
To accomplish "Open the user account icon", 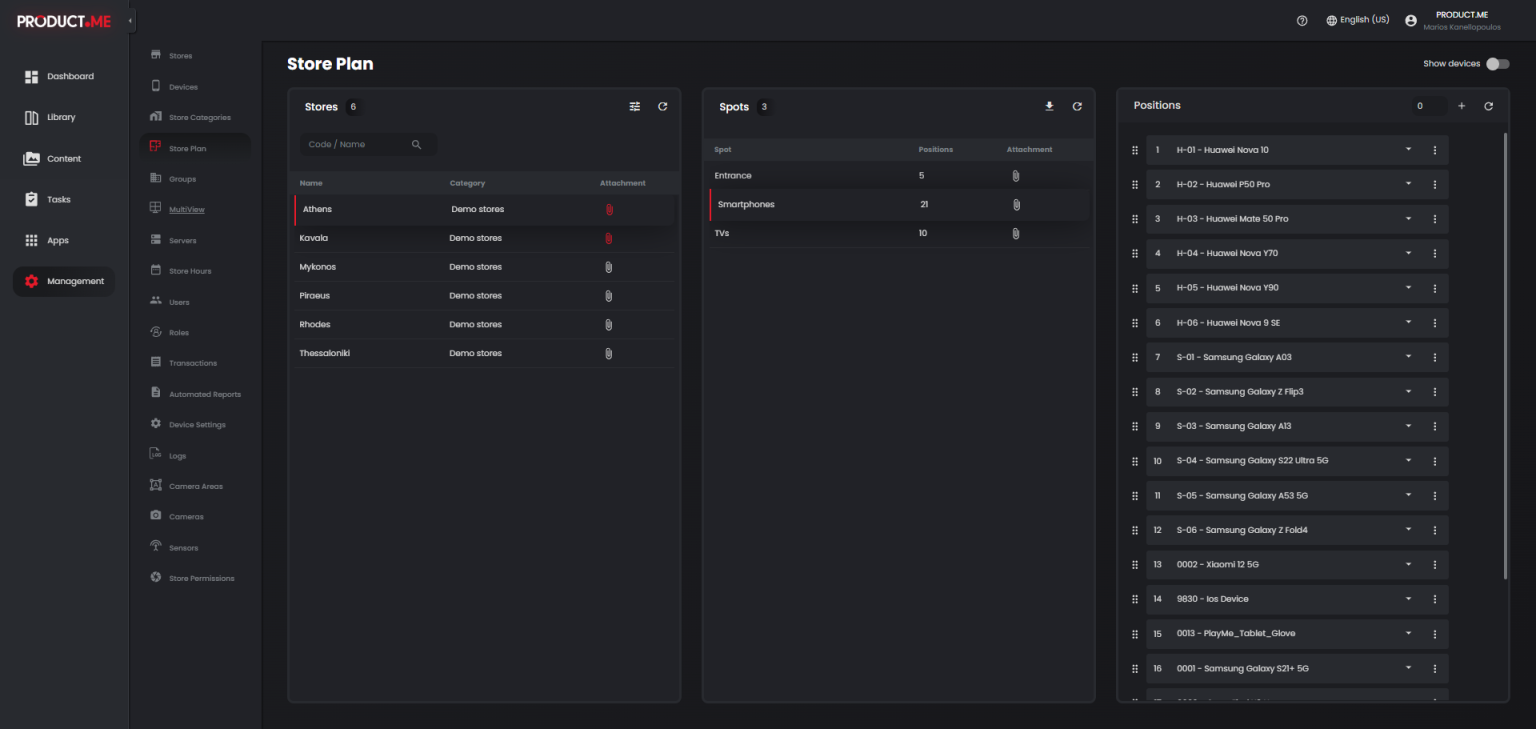I will (x=1410, y=19).
